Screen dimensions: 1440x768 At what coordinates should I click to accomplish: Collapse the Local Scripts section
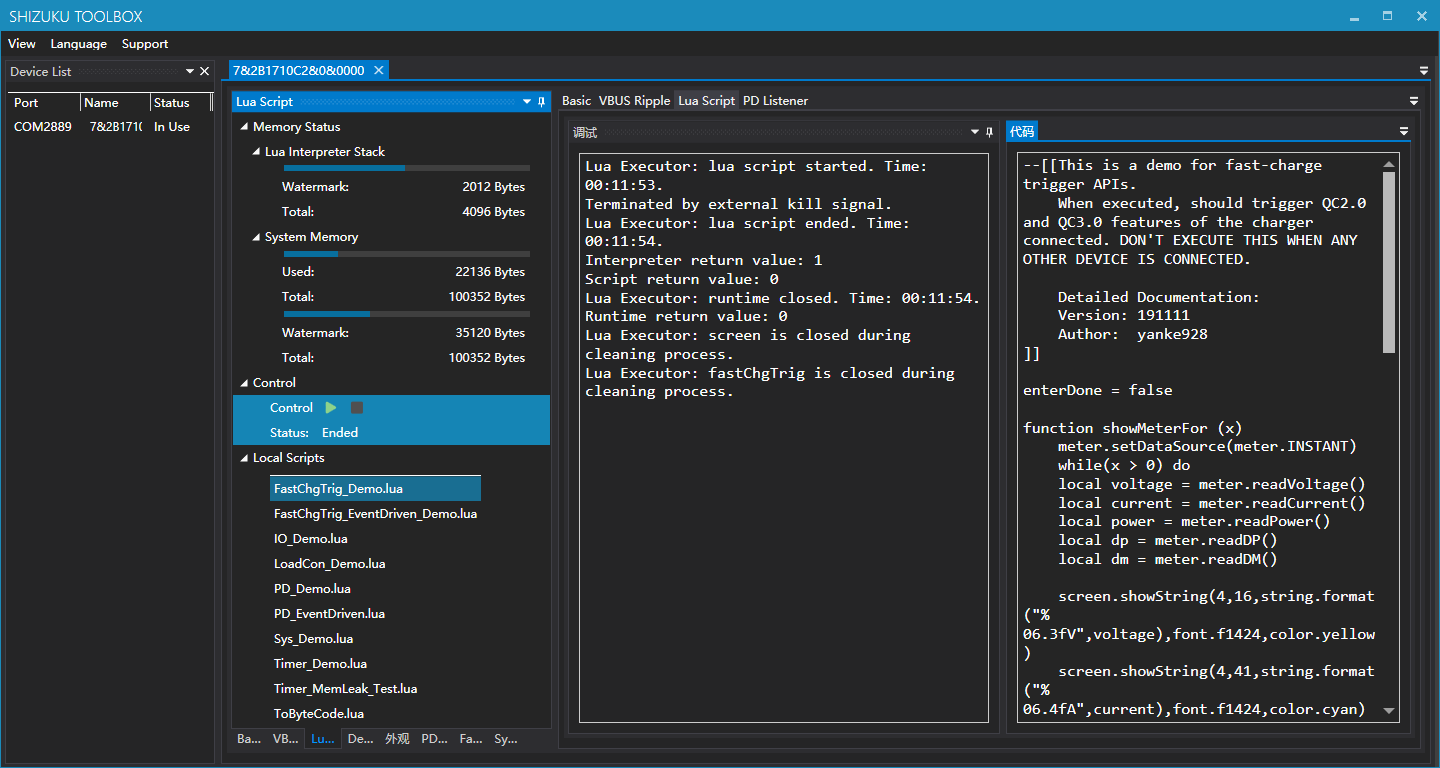[244, 458]
